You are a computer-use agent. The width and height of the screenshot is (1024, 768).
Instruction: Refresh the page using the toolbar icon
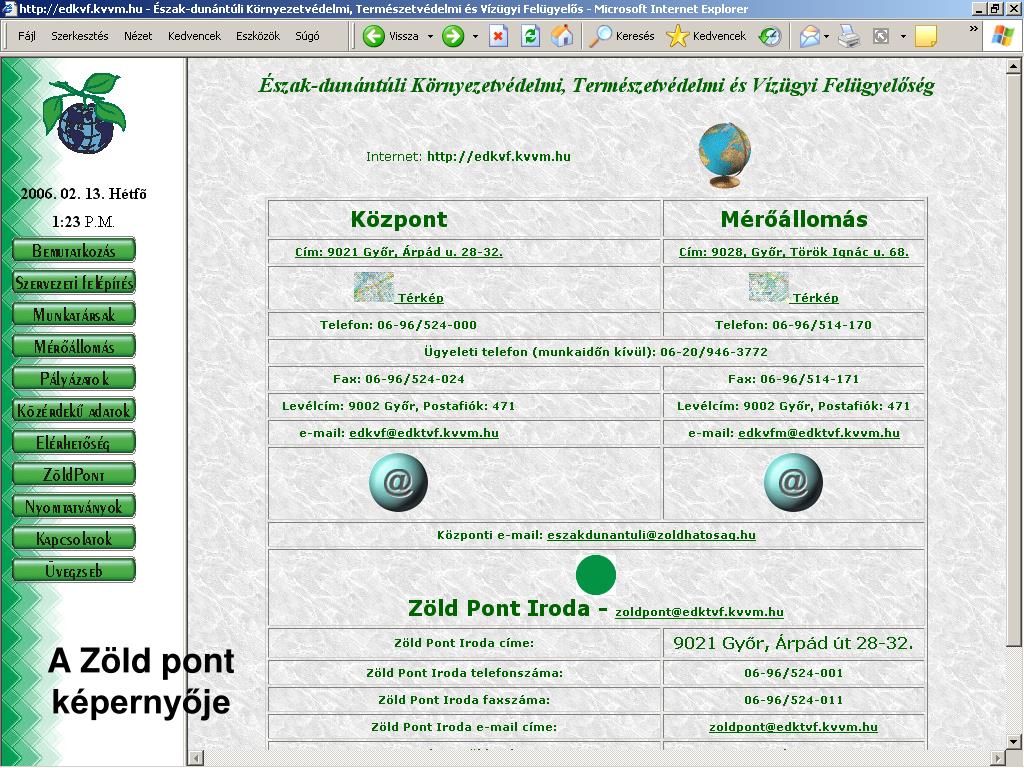click(531, 36)
